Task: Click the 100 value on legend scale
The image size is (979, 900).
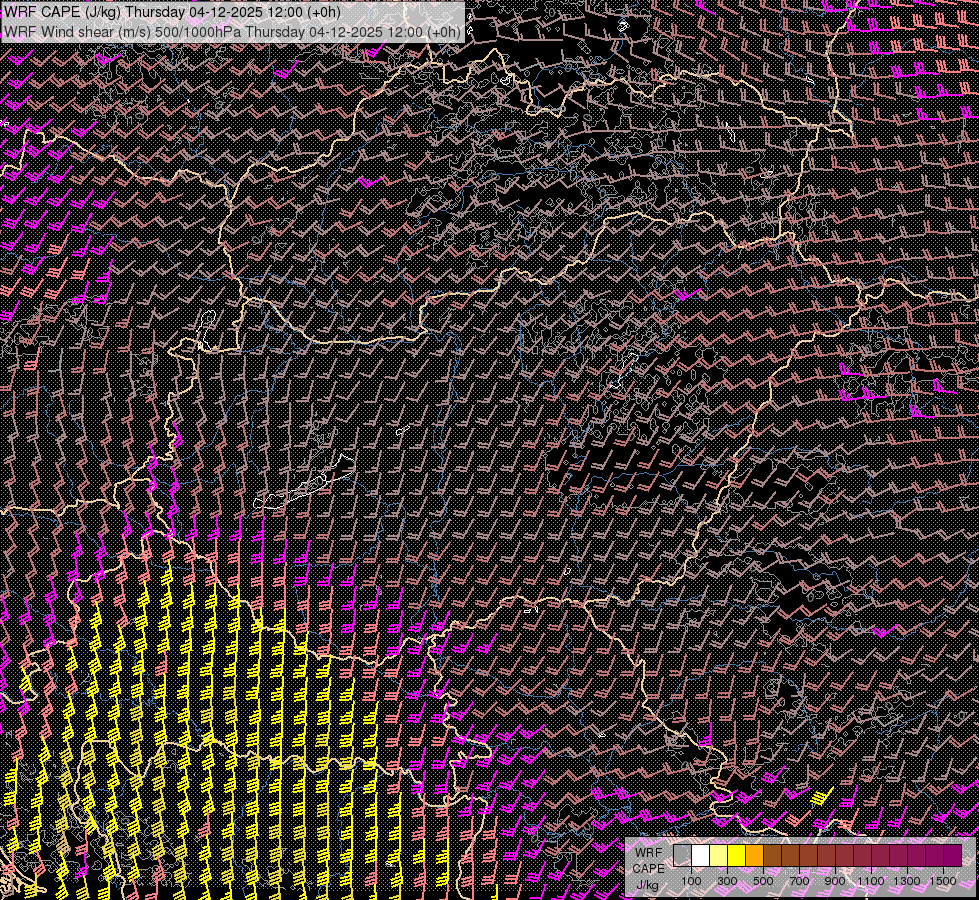Action: pyautogui.click(x=691, y=881)
